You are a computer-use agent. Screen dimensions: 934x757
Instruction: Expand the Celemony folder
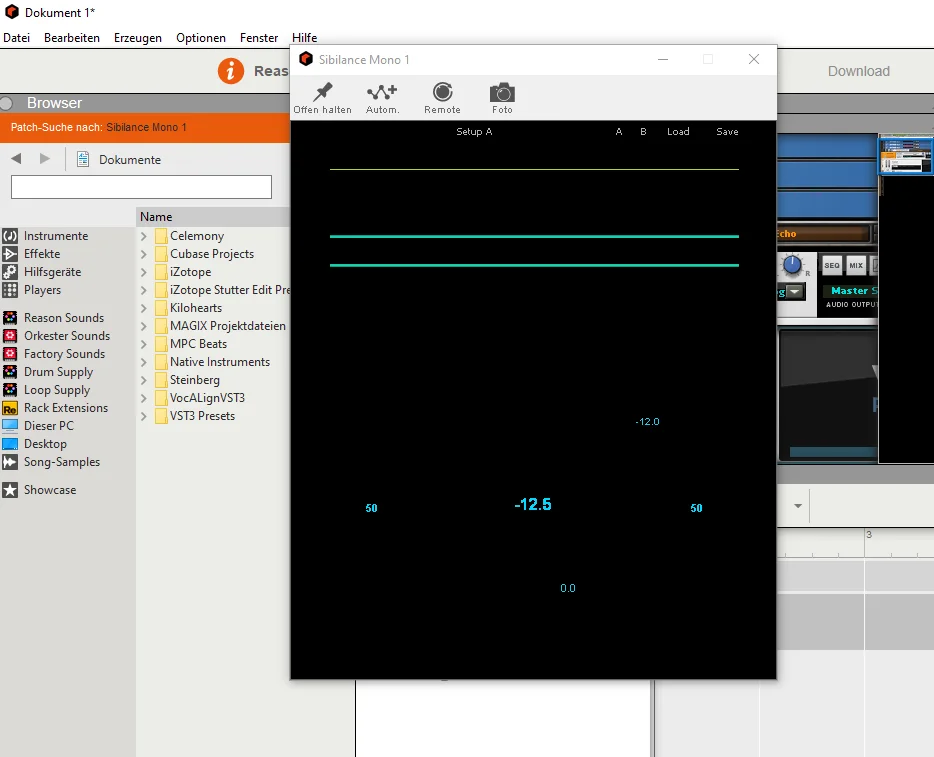pos(144,236)
